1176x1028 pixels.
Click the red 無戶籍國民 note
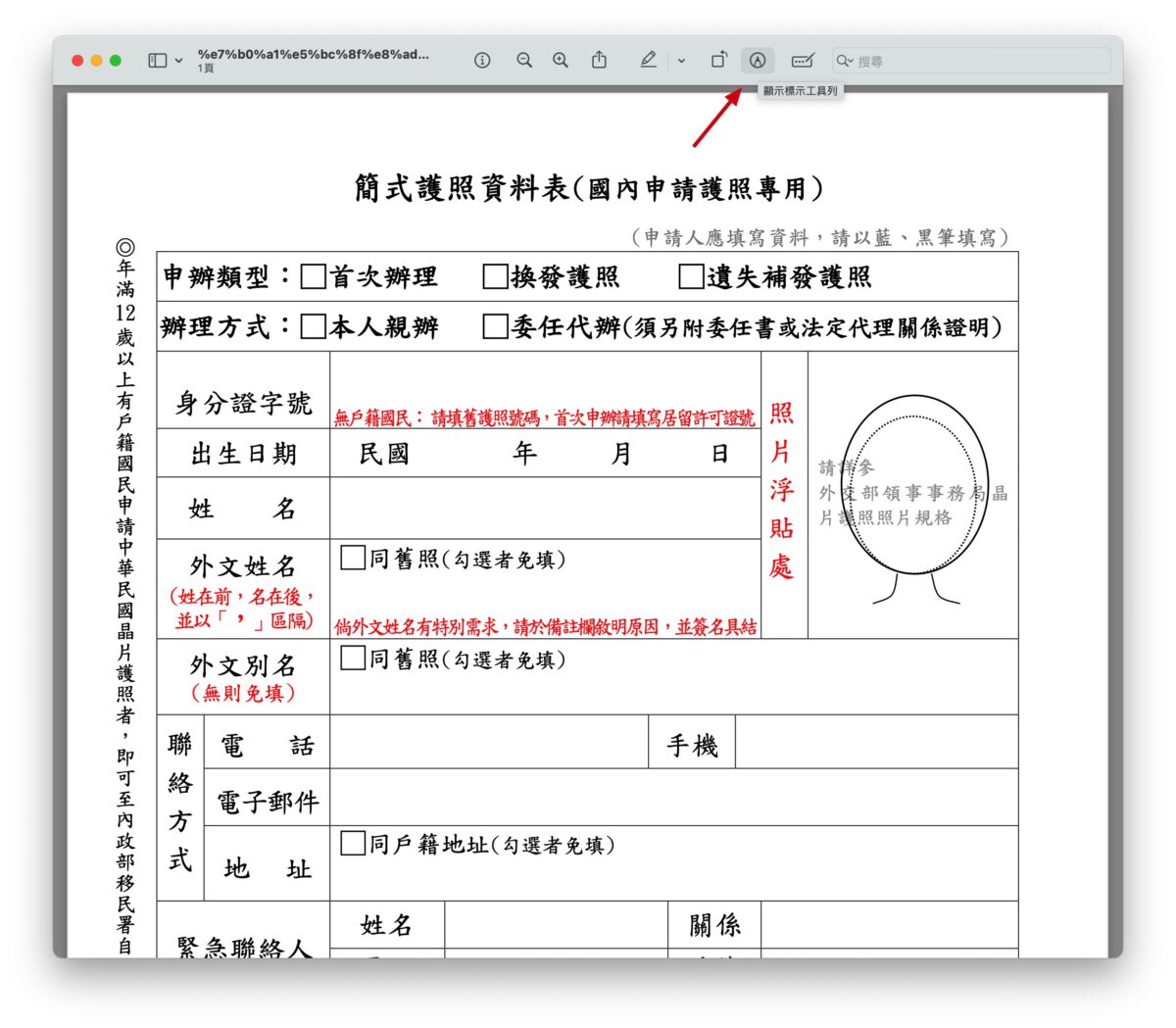pyautogui.click(x=544, y=418)
